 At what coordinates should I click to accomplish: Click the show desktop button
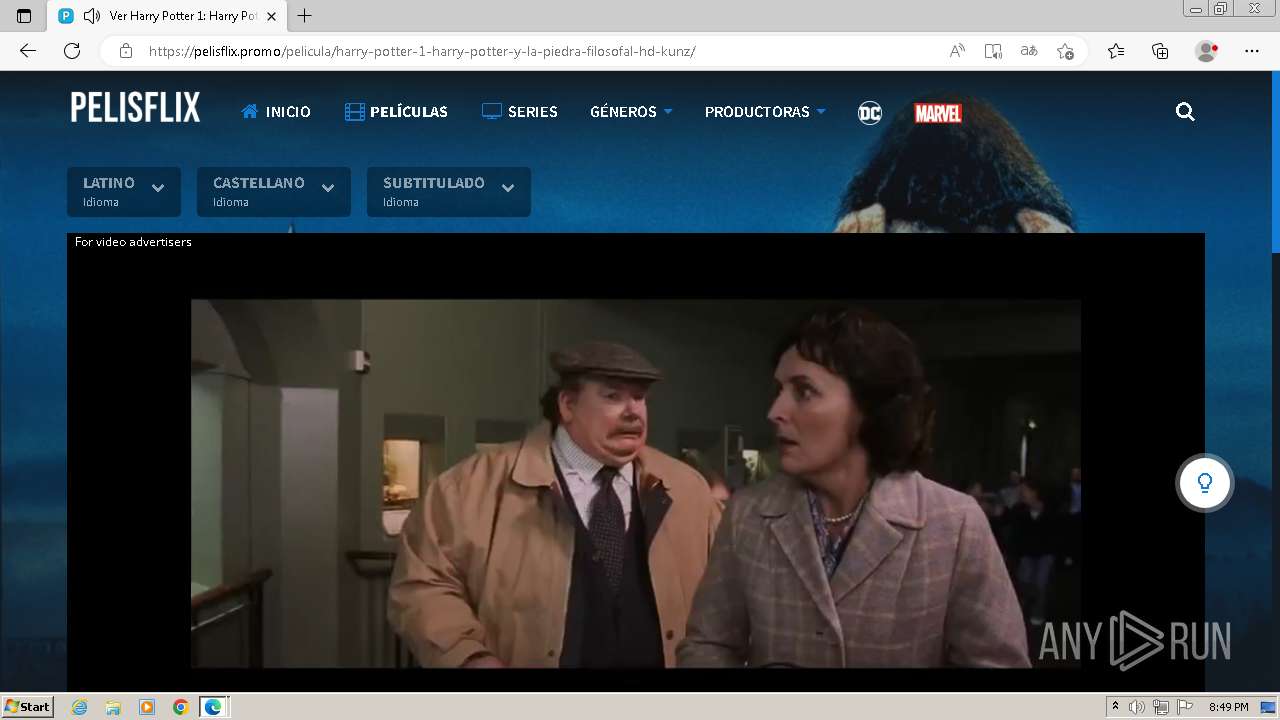pos(1268,707)
